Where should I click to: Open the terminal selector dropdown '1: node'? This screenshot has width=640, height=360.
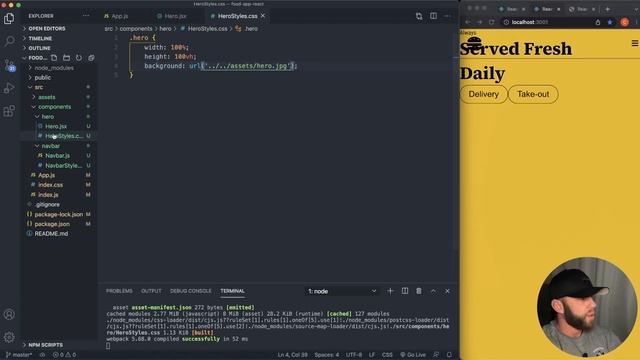point(342,291)
